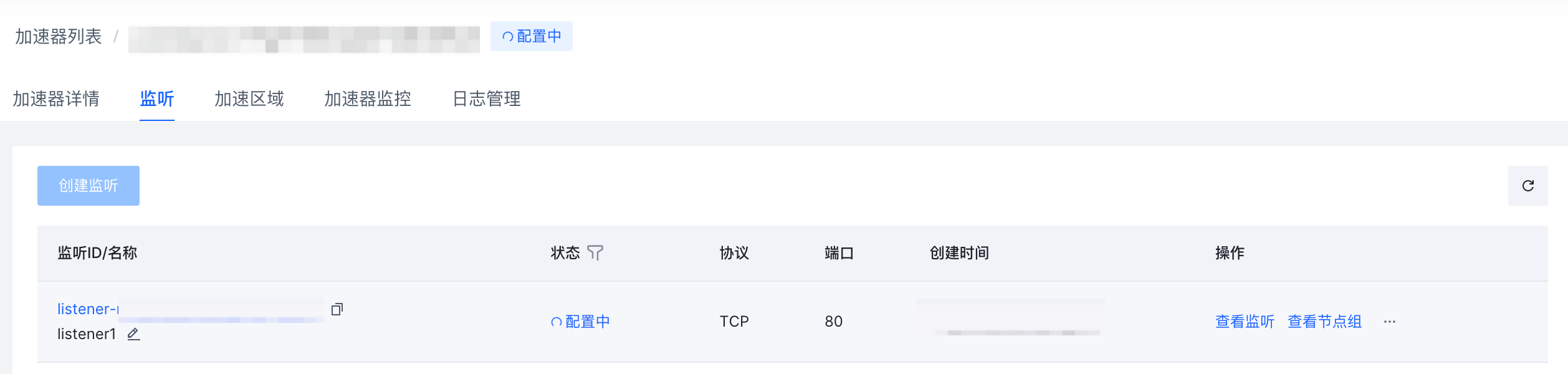Viewport: 1568px width, 374px height.
Task: Switch to the 加速器详情 tab
Action: coord(56,98)
